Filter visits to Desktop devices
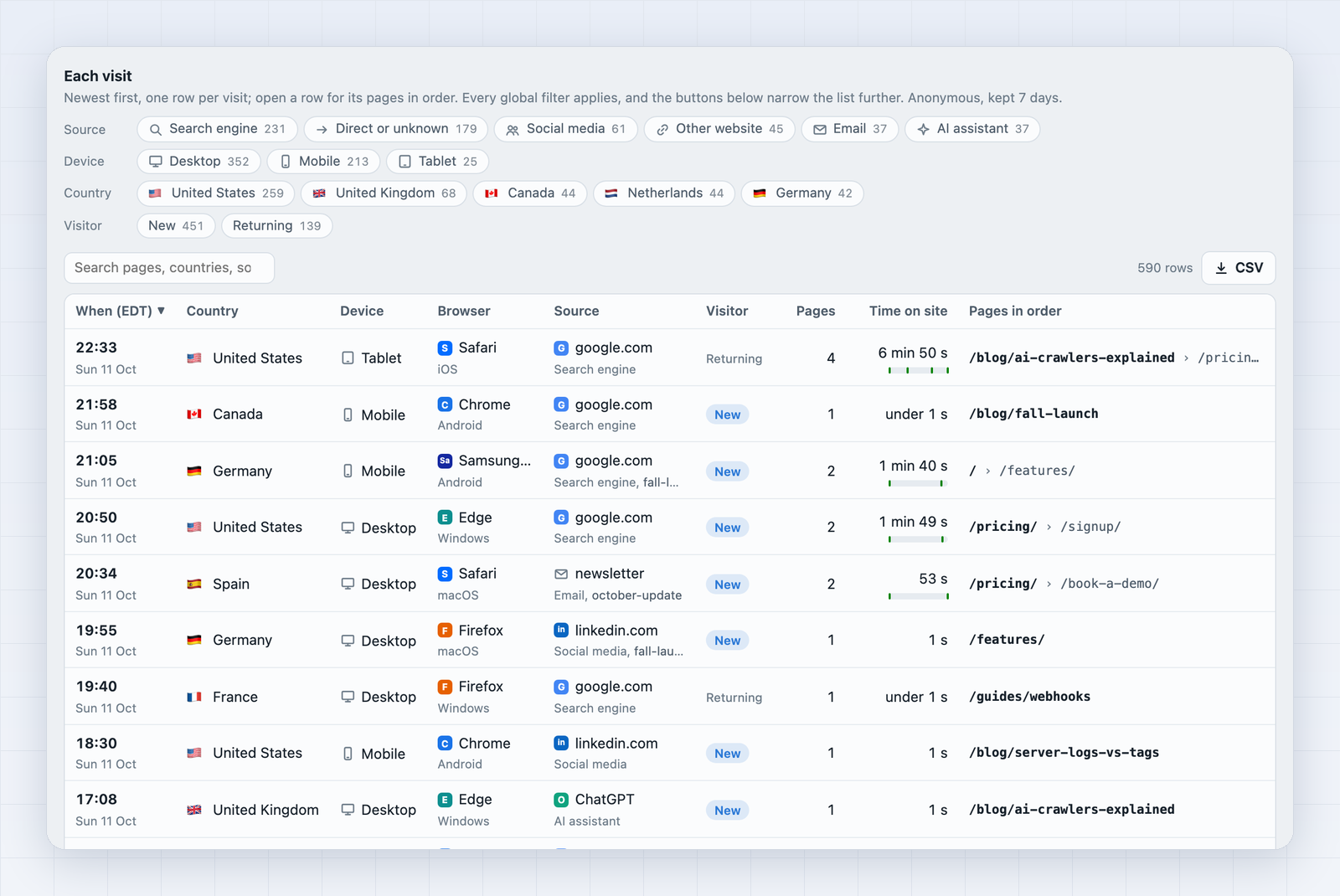 pos(199,162)
